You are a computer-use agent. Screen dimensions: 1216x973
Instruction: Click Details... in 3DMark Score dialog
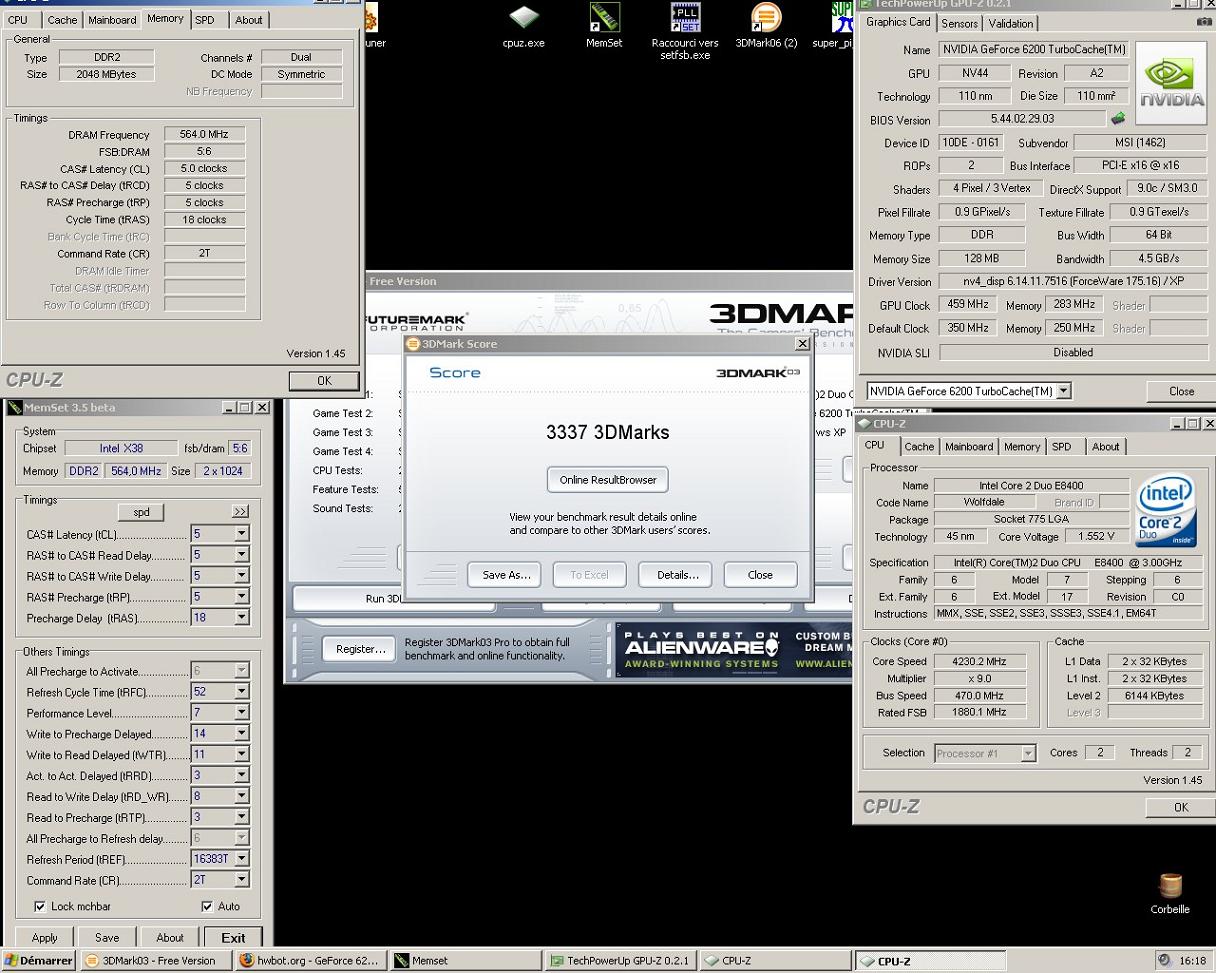coord(677,575)
